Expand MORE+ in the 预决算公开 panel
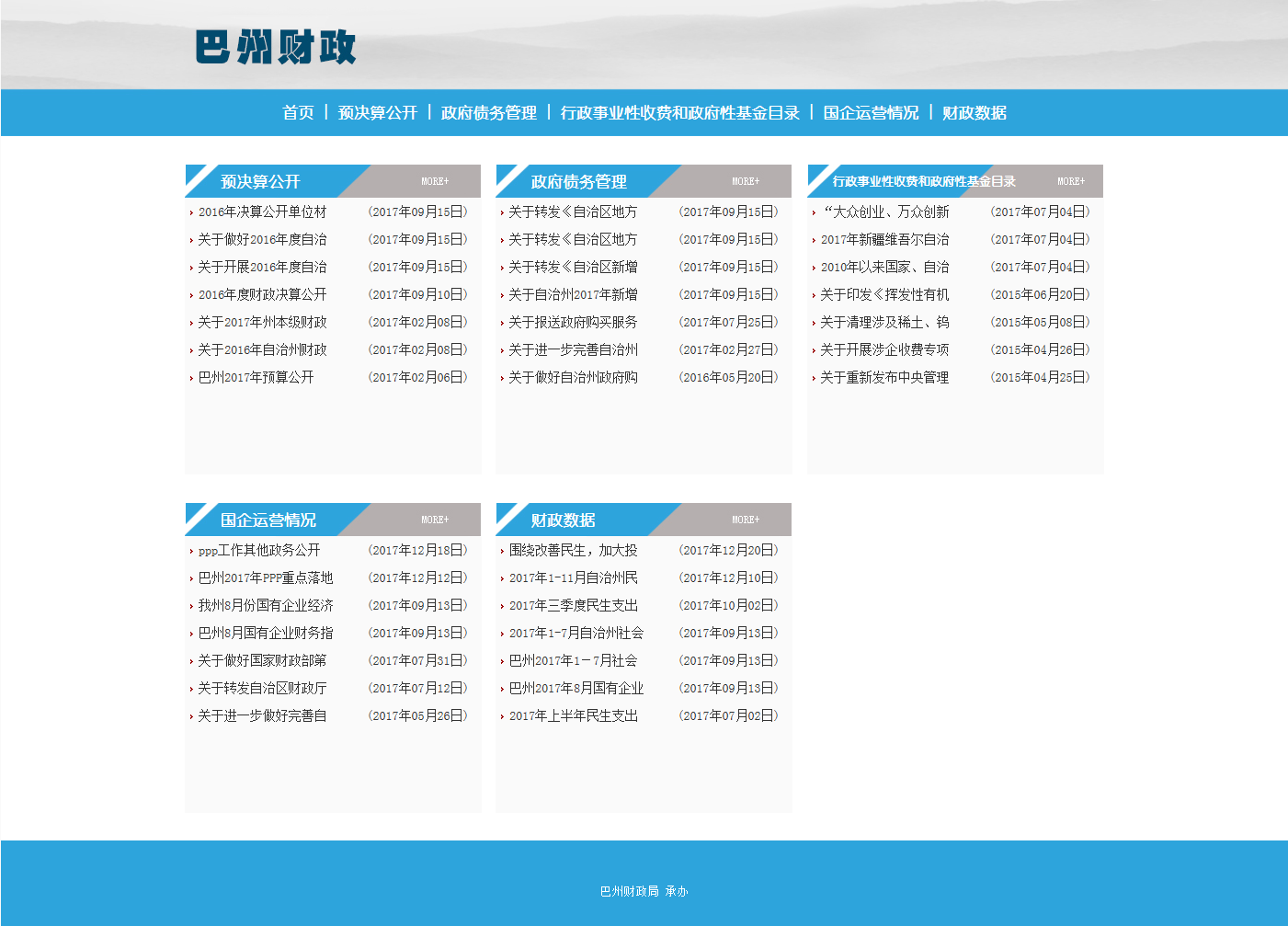 [x=435, y=182]
